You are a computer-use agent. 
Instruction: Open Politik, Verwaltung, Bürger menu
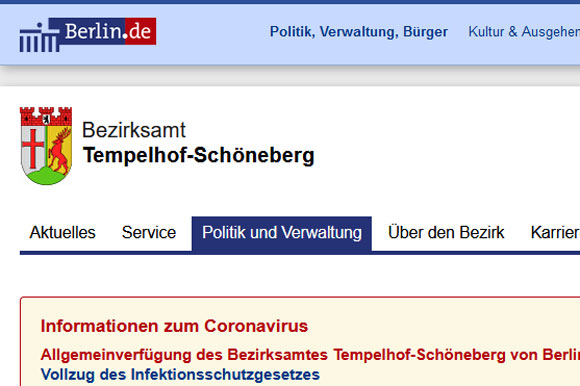[358, 32]
